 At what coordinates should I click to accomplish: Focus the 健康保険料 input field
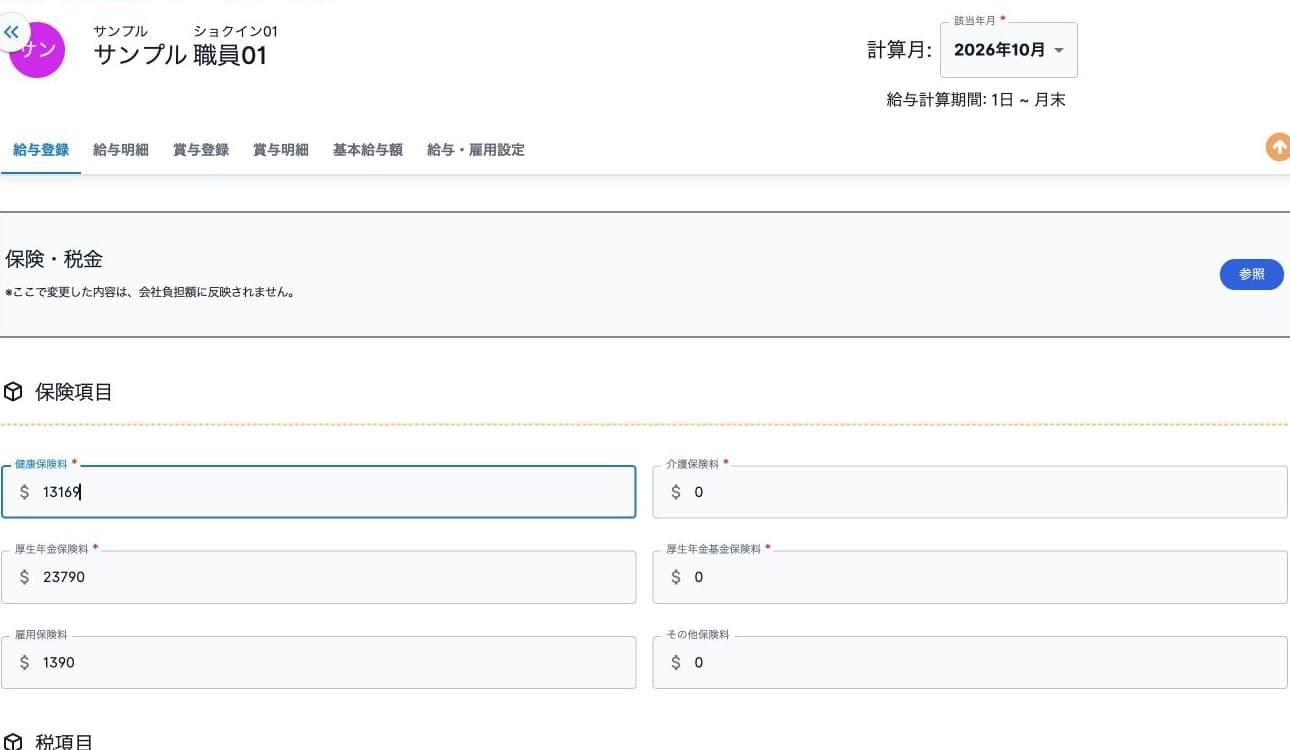coord(318,492)
